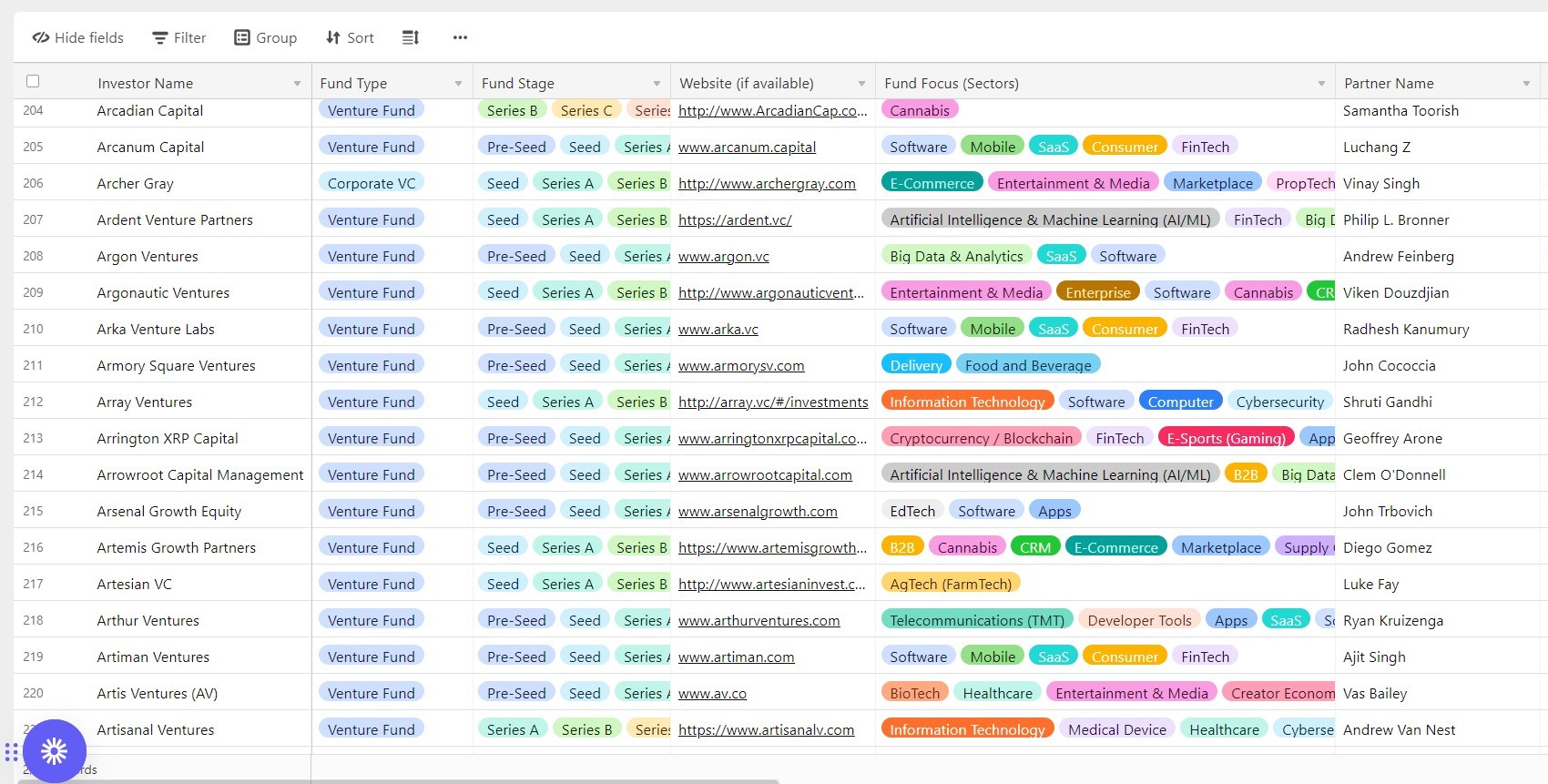Expand the Fund Stage column menu
The image size is (1548, 784).
coord(657,84)
